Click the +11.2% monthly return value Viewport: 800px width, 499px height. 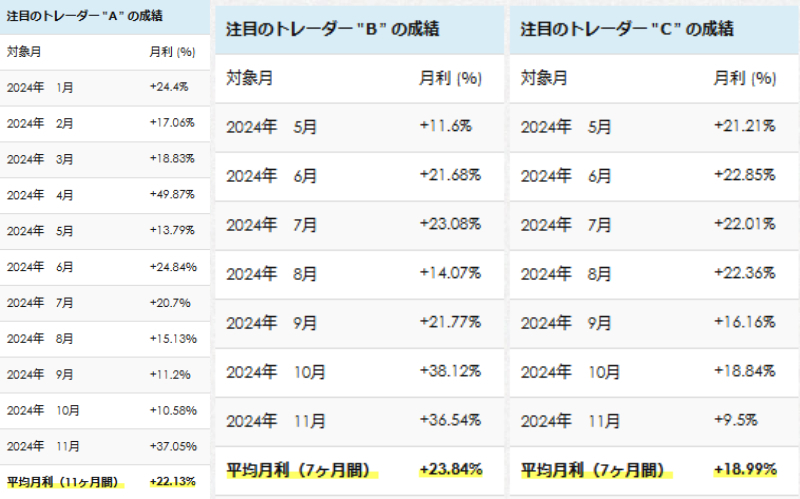point(170,375)
